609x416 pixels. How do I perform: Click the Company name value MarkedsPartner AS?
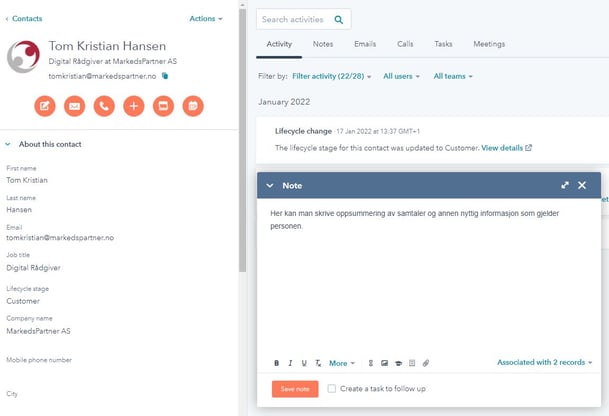[x=38, y=331]
